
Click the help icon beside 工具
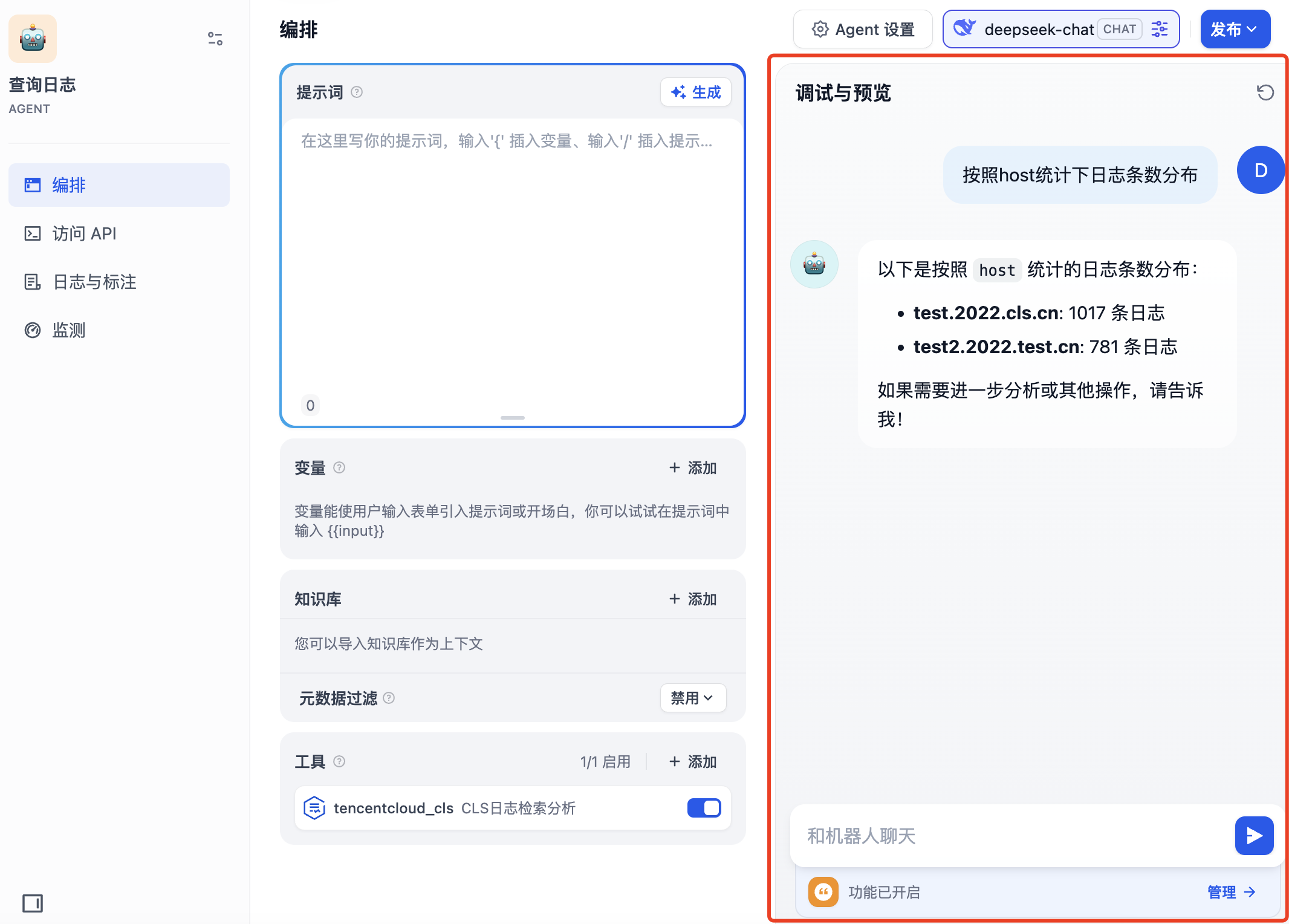tap(339, 761)
